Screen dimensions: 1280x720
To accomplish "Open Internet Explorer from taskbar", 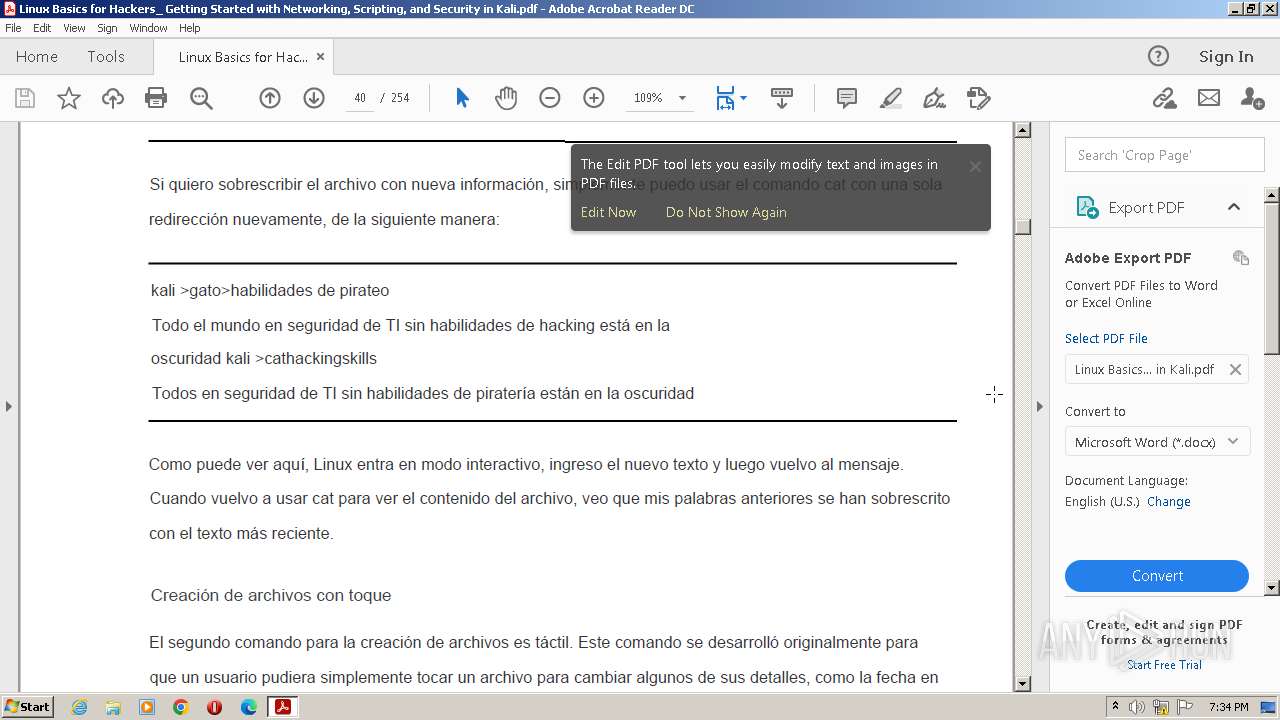I will (x=79, y=707).
